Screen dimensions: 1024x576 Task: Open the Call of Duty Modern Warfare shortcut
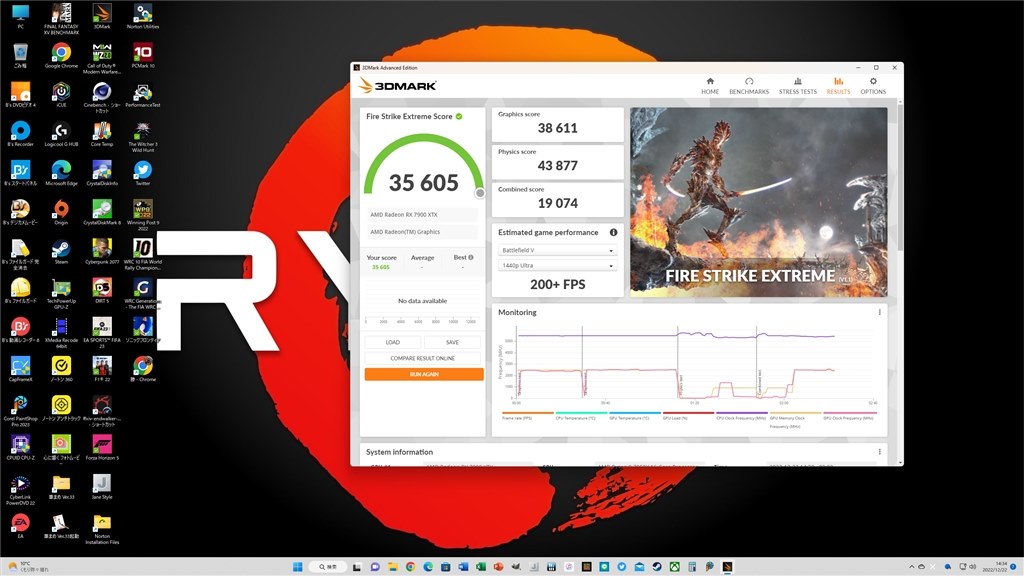click(x=102, y=59)
